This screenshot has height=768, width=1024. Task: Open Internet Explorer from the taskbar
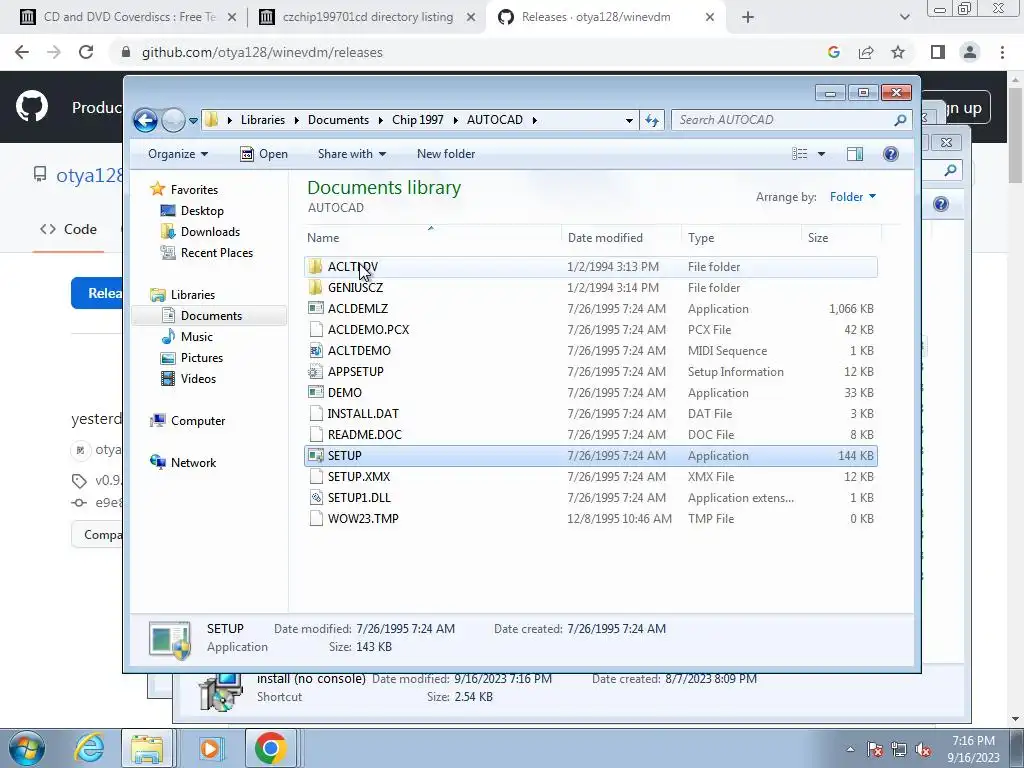point(89,748)
